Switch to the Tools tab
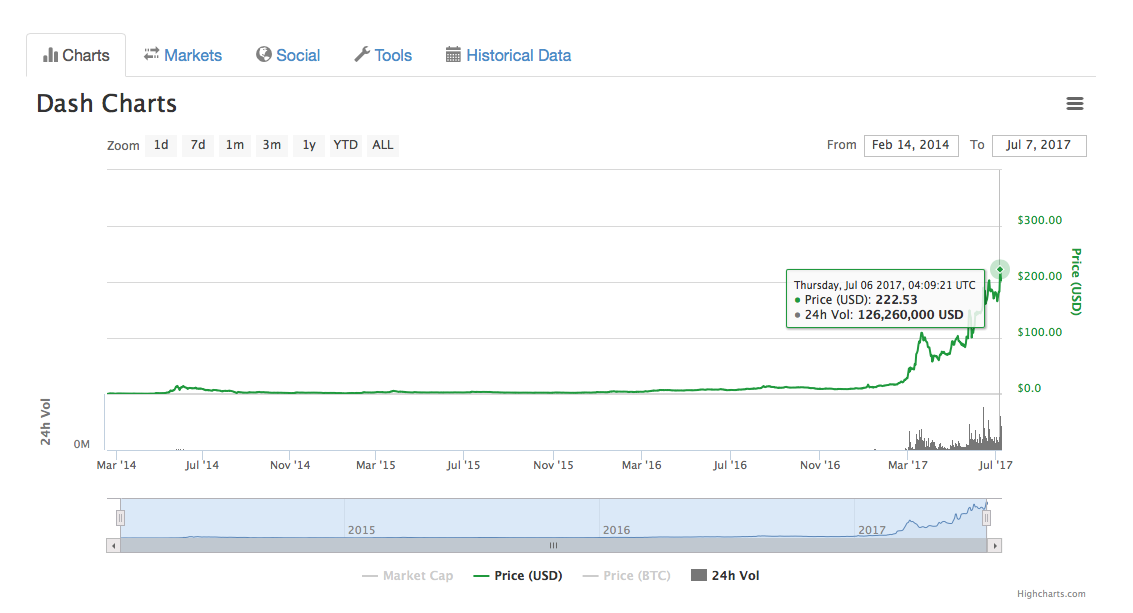The image size is (1133, 613). (383, 56)
